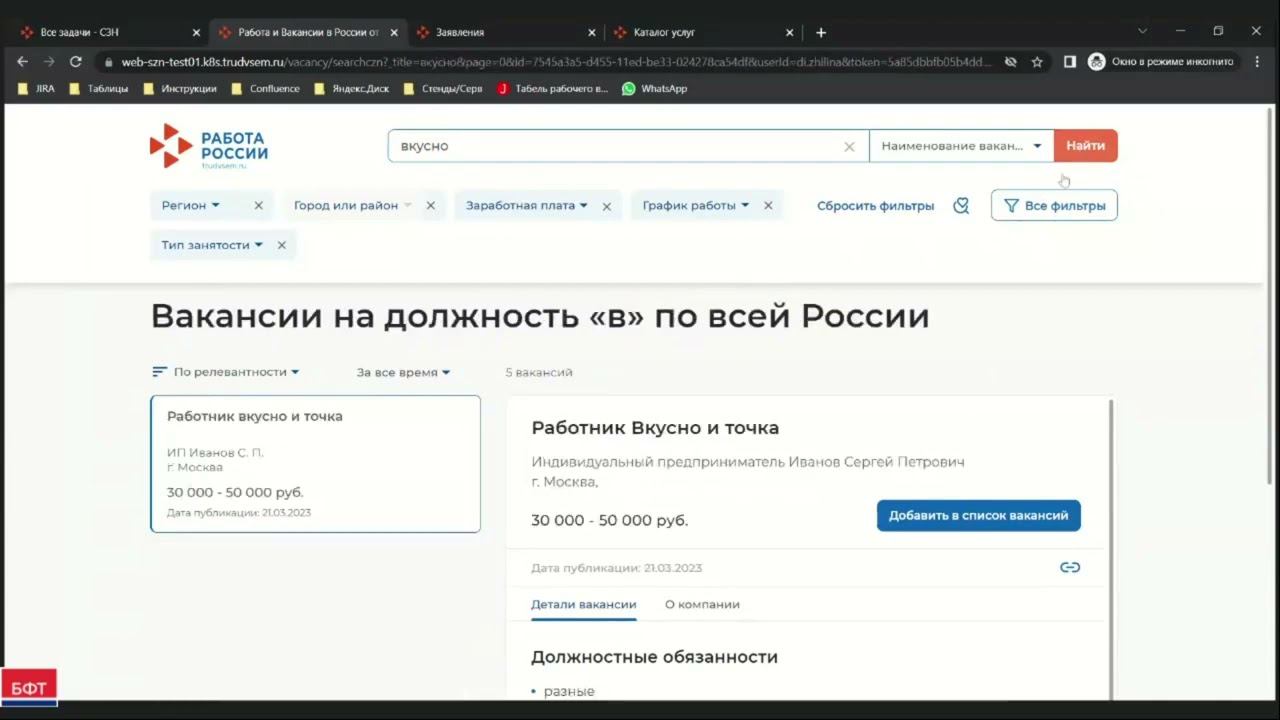Open the Детали вакансии tab
Viewport: 1280px width, 720px height.
[x=584, y=604]
